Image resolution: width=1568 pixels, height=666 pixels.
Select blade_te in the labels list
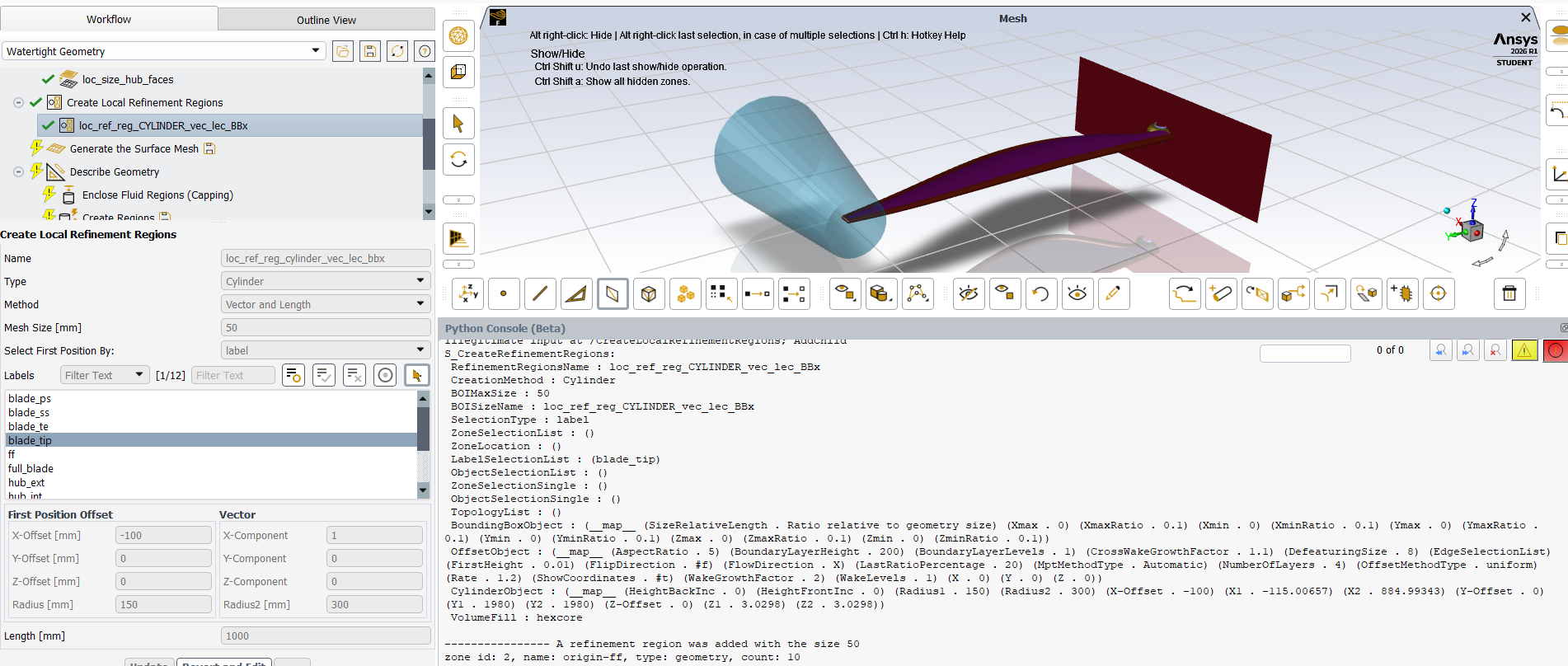[29, 427]
